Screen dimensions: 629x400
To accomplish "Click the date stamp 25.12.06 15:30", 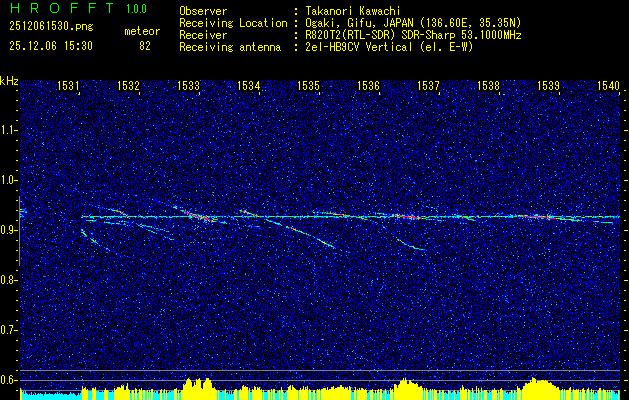I will click(51, 46).
